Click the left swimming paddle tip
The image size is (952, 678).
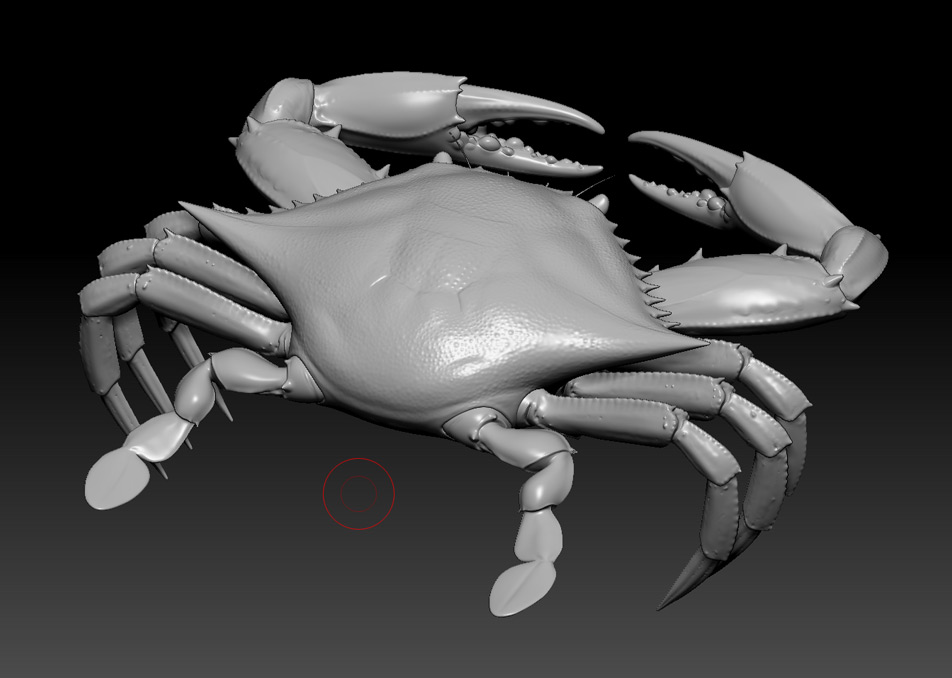[117, 478]
